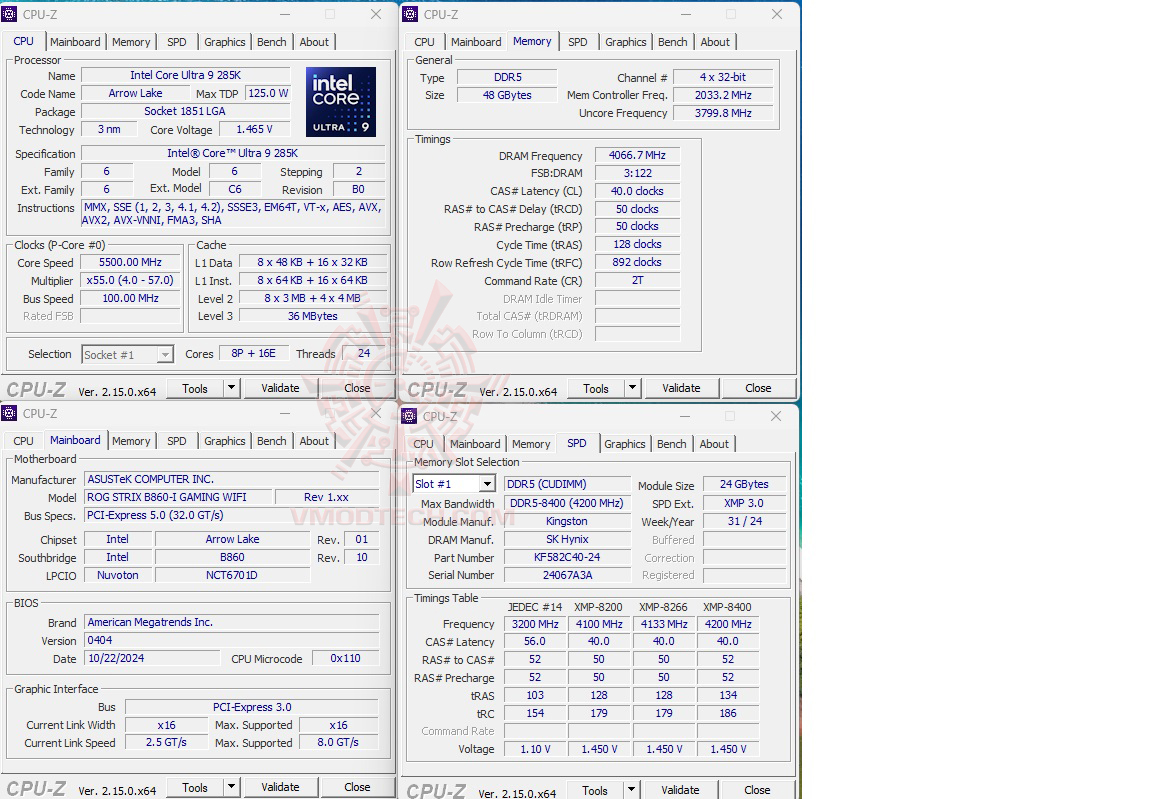Screen dimensions: 1152x799
Task: Click the BIOS date 10/22/2024 value
Action: pyautogui.click(x=152, y=658)
